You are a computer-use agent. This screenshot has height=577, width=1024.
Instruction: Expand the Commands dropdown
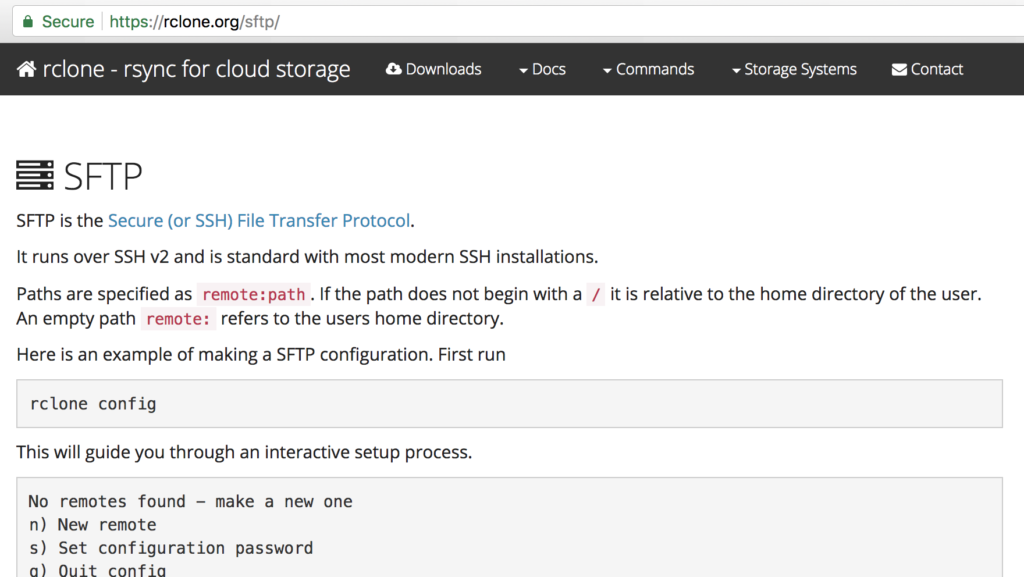point(656,69)
